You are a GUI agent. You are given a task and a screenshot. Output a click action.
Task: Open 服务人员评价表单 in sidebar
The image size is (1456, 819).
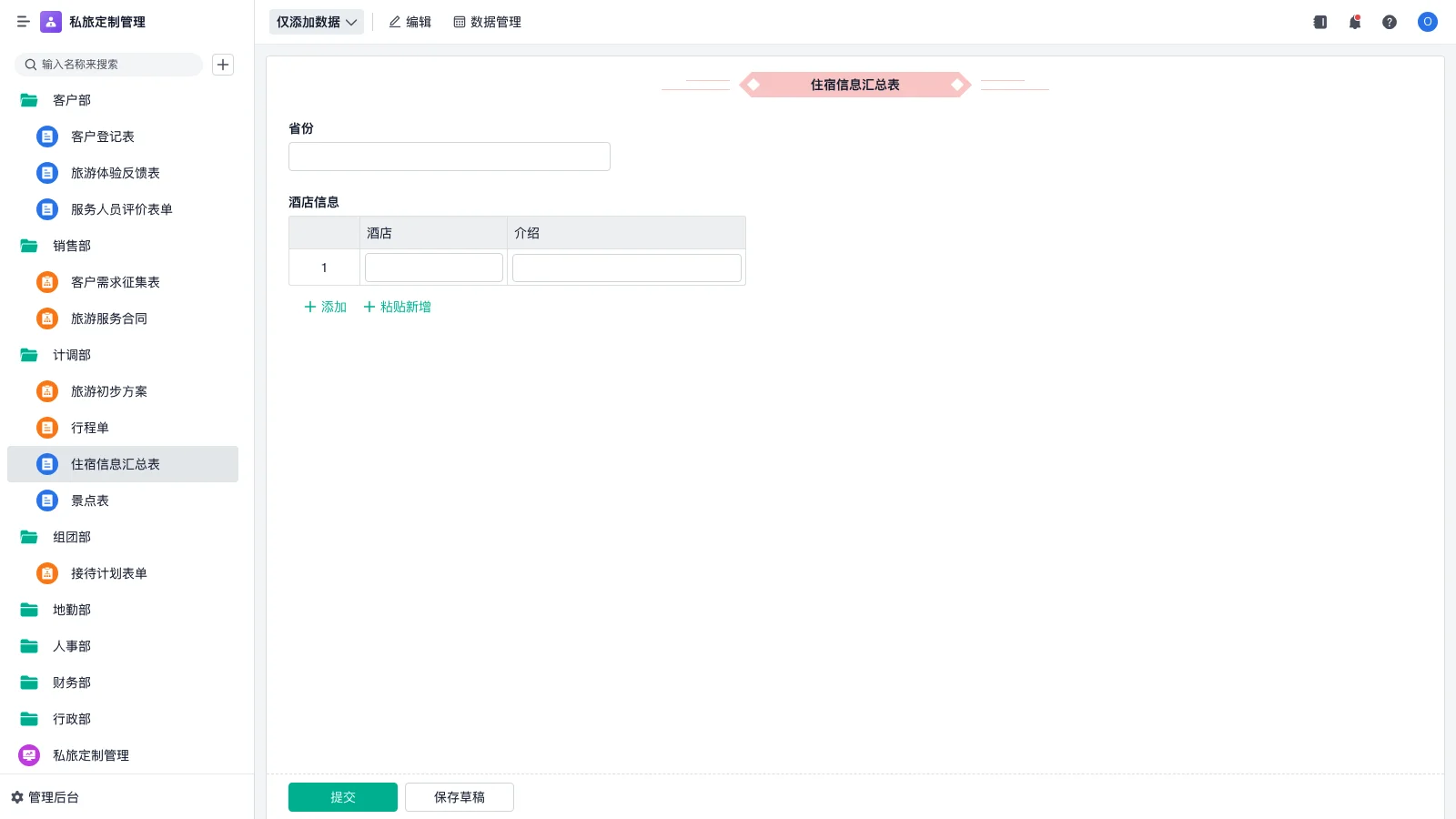coord(123,209)
